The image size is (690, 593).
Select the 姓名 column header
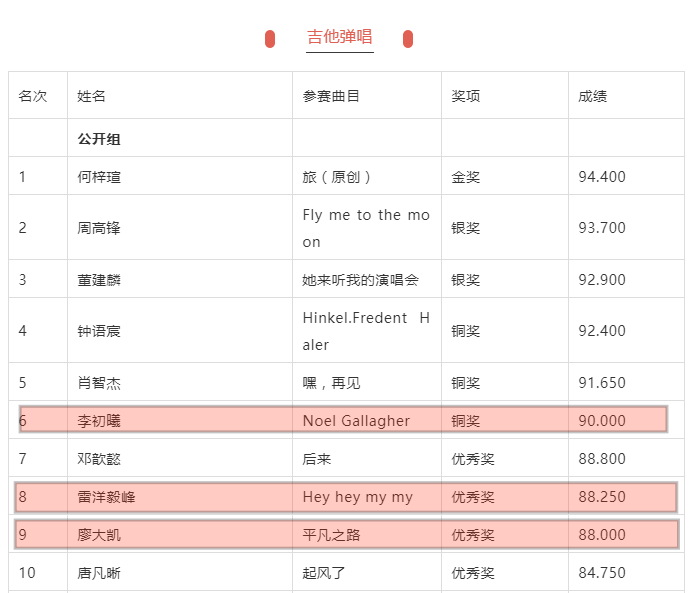(92, 96)
